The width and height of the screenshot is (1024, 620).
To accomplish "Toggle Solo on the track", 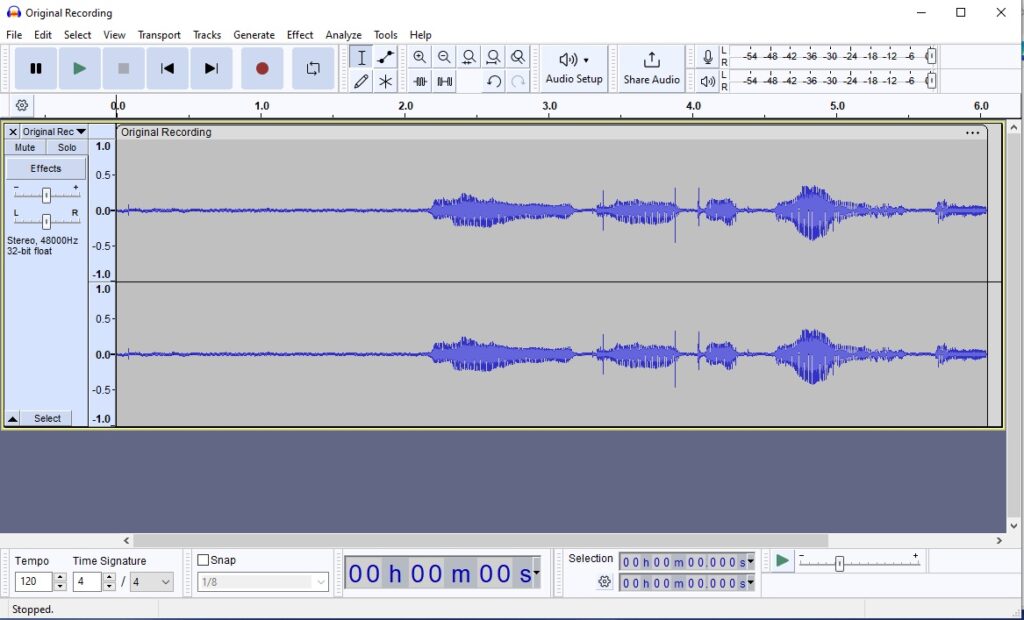I will click(x=67, y=148).
